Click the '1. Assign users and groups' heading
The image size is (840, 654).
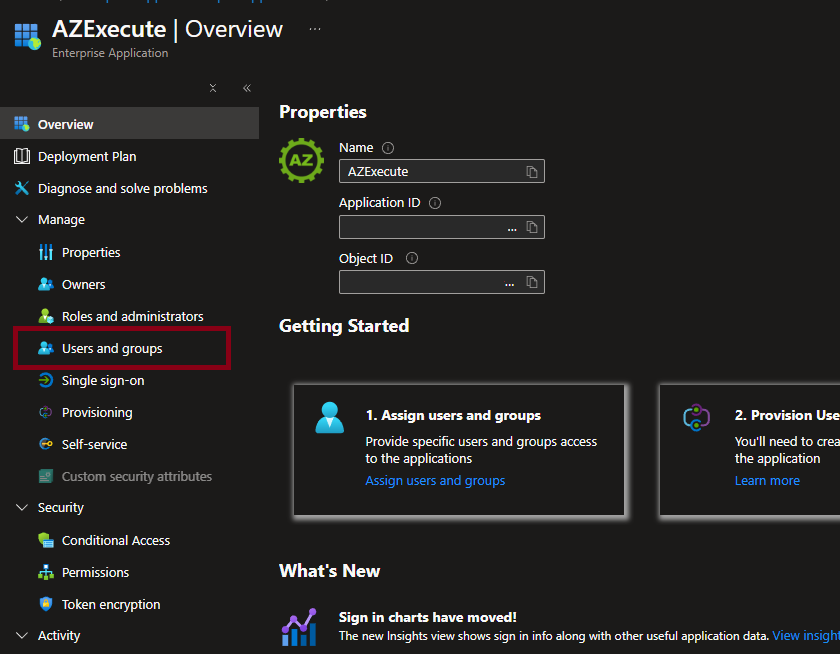pos(453,416)
